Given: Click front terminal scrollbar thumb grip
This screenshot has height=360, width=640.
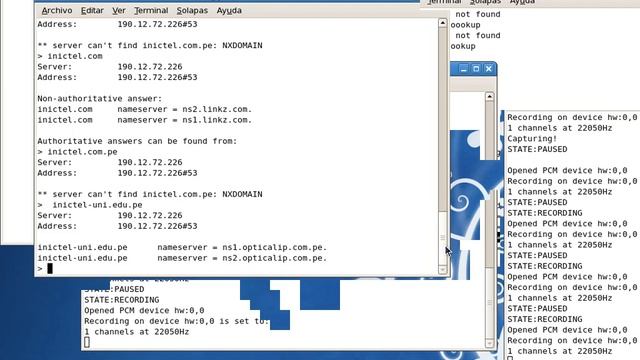Looking at the screenshot, I should pyautogui.click(x=443, y=238).
